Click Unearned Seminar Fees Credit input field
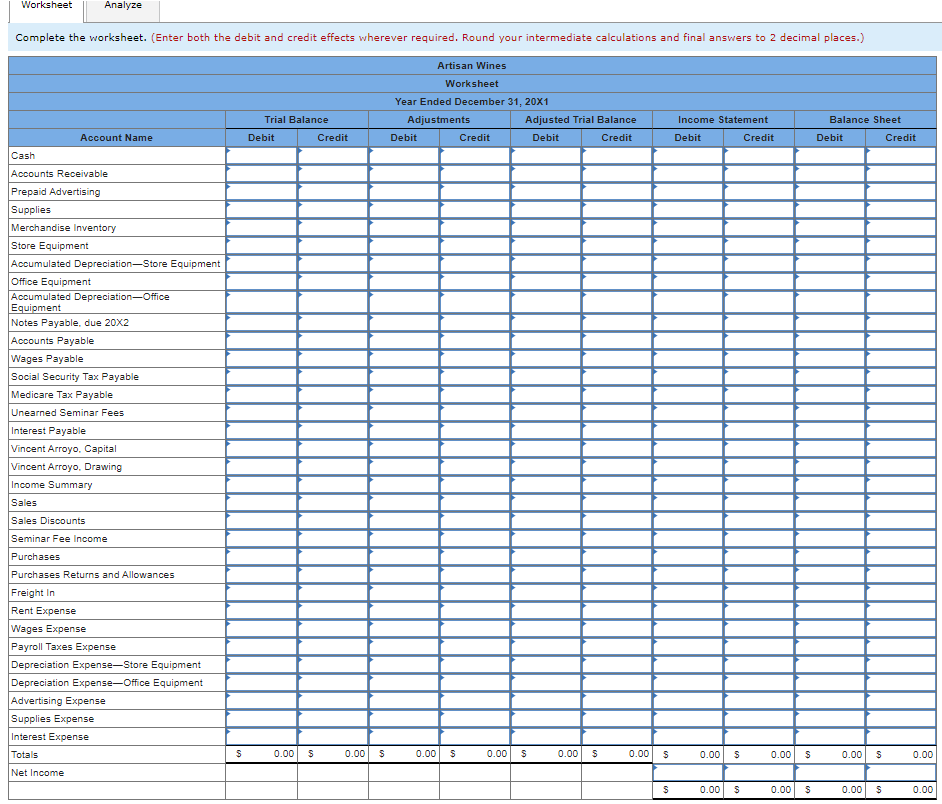942x804 pixels. click(x=333, y=412)
